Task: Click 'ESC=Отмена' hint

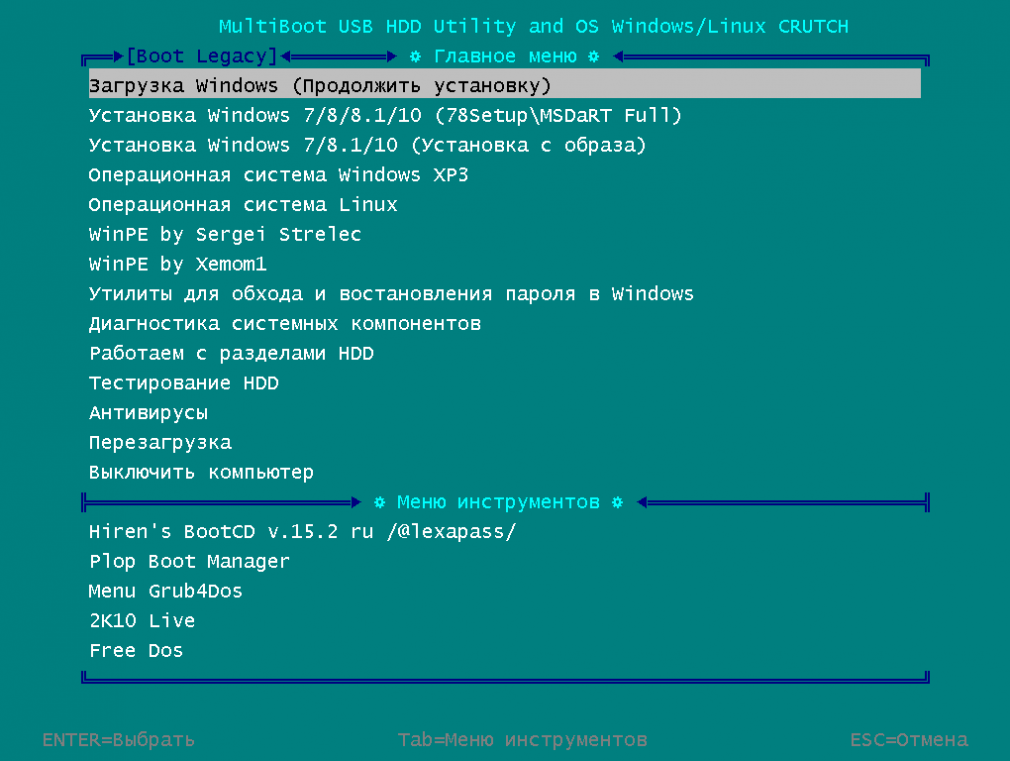Action: click(909, 739)
